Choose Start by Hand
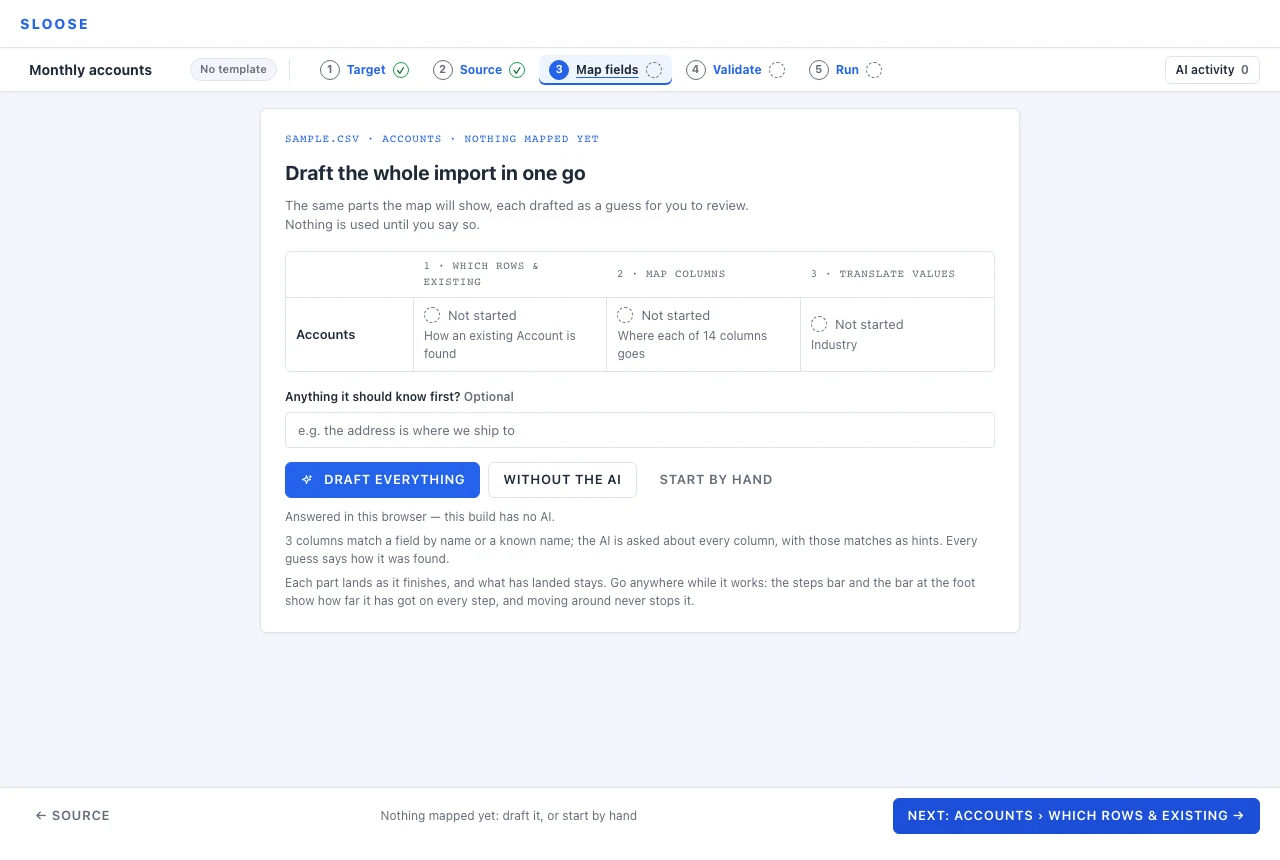Image resolution: width=1280 pixels, height=860 pixels. click(x=716, y=480)
